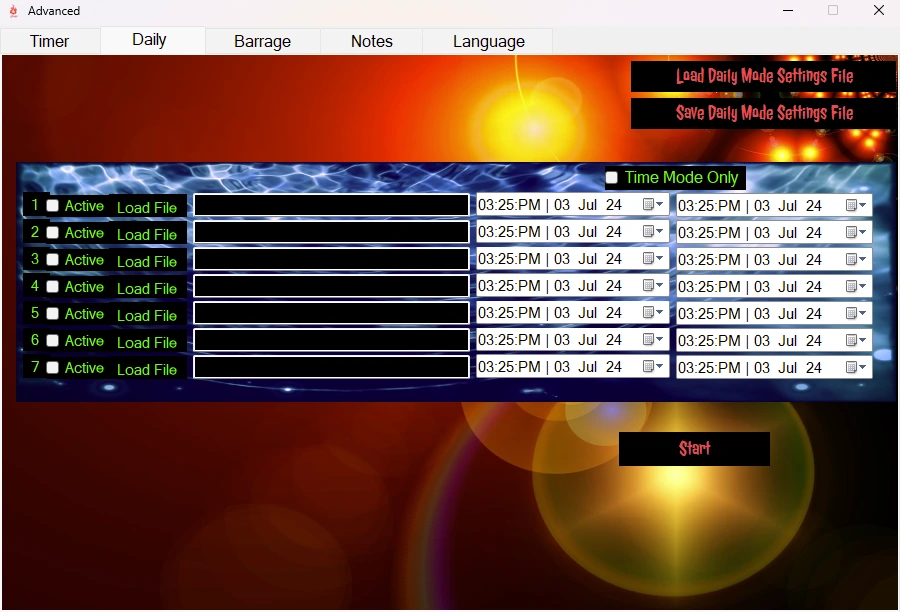
Task: Click Load File in row 5
Action: click(x=147, y=315)
